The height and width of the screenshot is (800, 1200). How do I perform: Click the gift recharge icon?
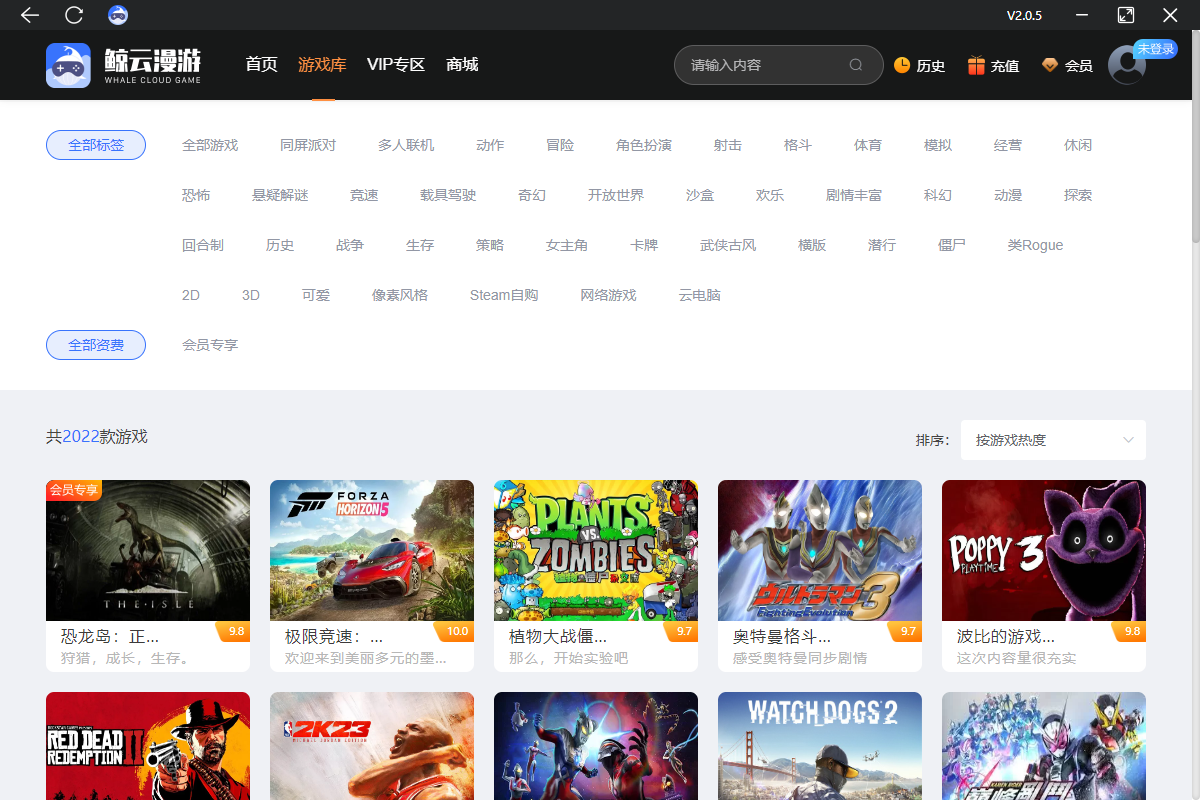pos(976,65)
